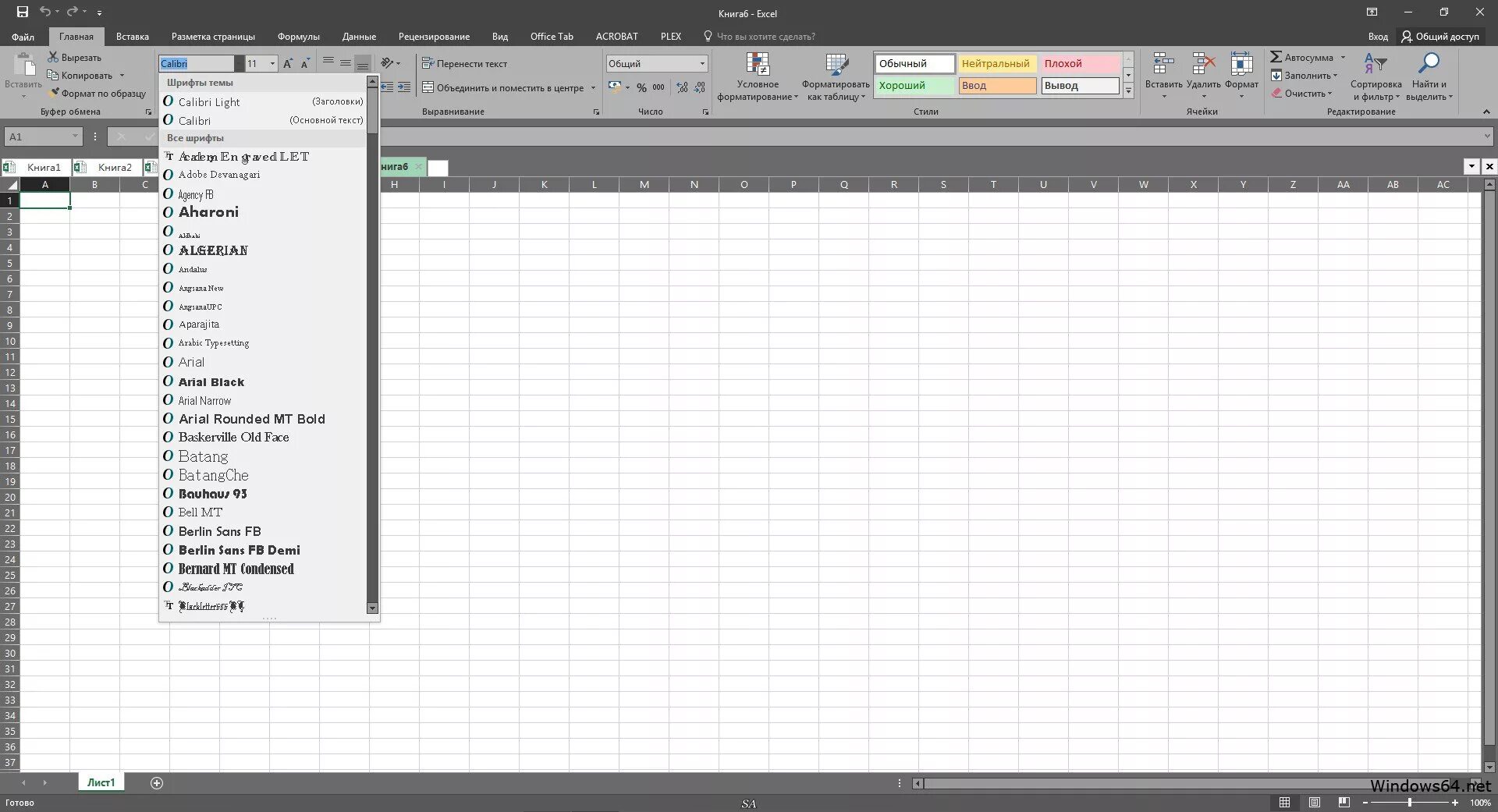Pick the Algerian font from the dropdown list
The height and width of the screenshot is (812, 1498).
[263, 250]
